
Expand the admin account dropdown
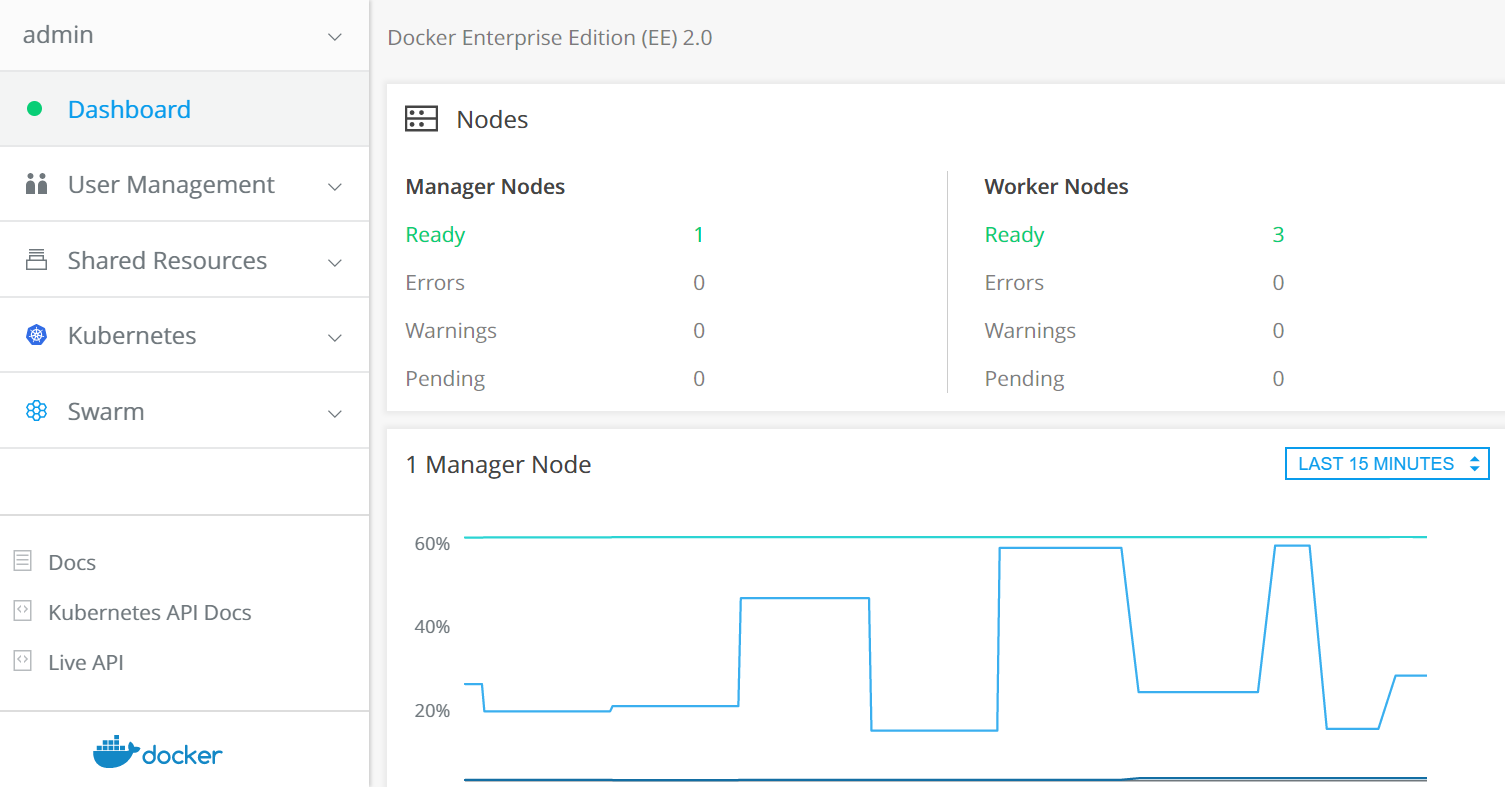335,37
